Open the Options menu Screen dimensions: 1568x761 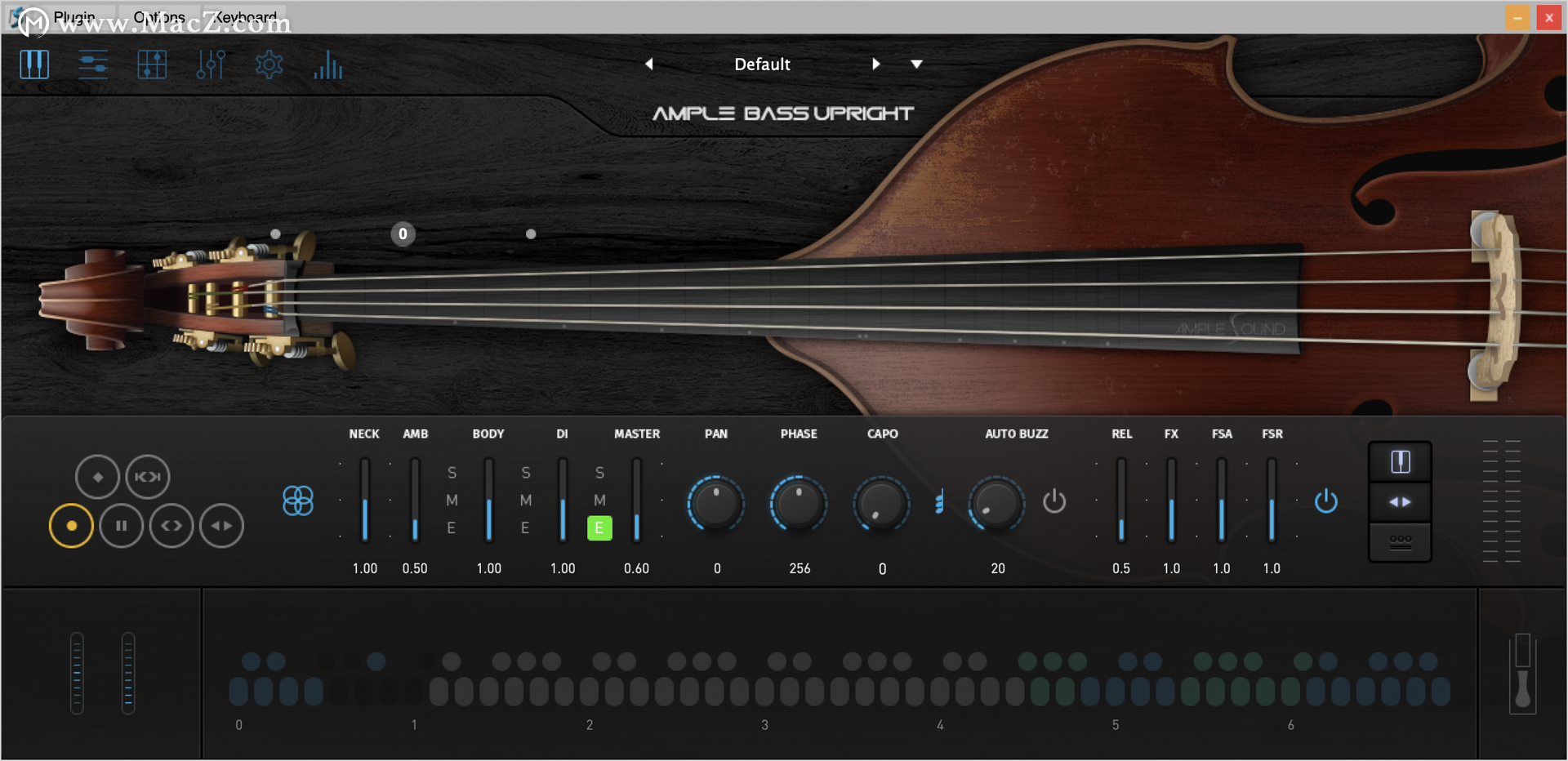pyautogui.click(x=159, y=17)
